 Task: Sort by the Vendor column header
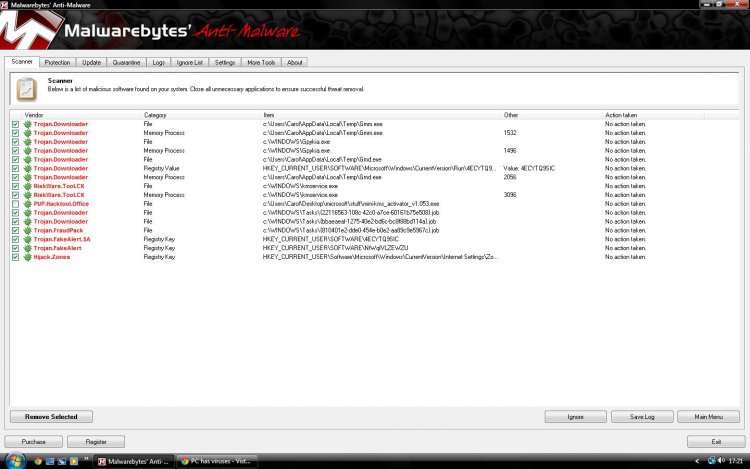pos(82,115)
